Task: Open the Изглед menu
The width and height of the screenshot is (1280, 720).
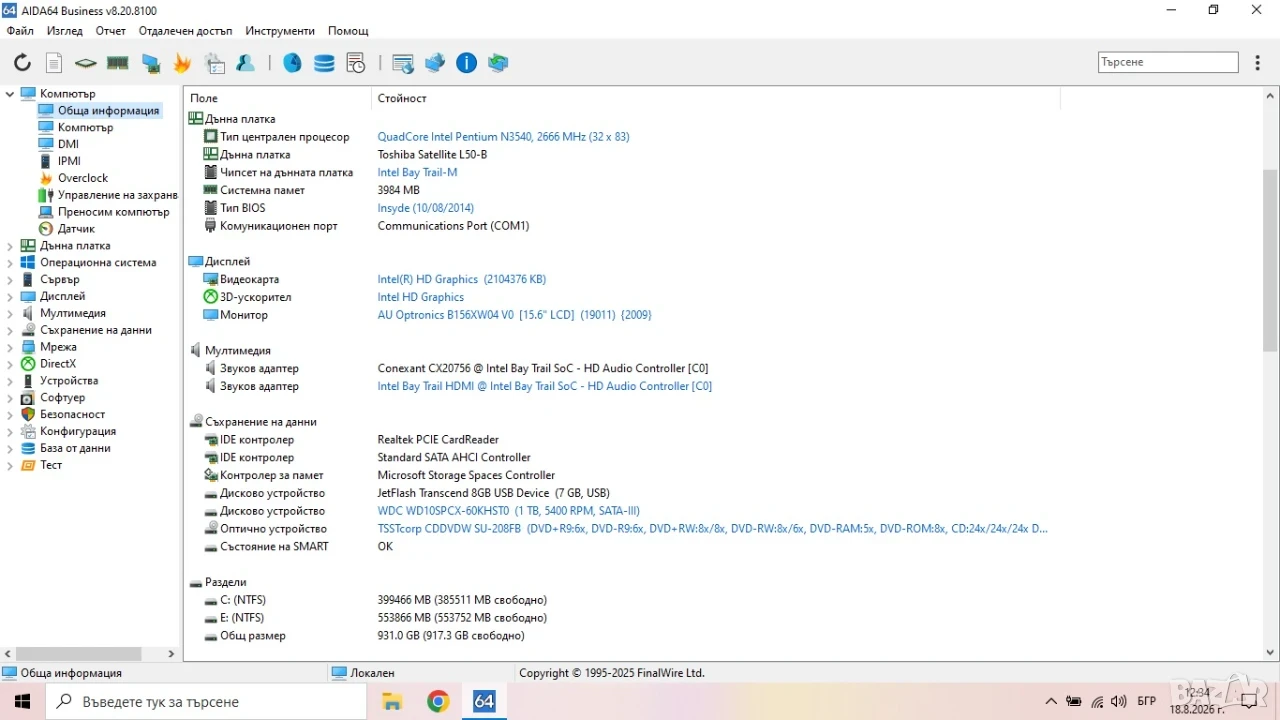Action: point(65,31)
